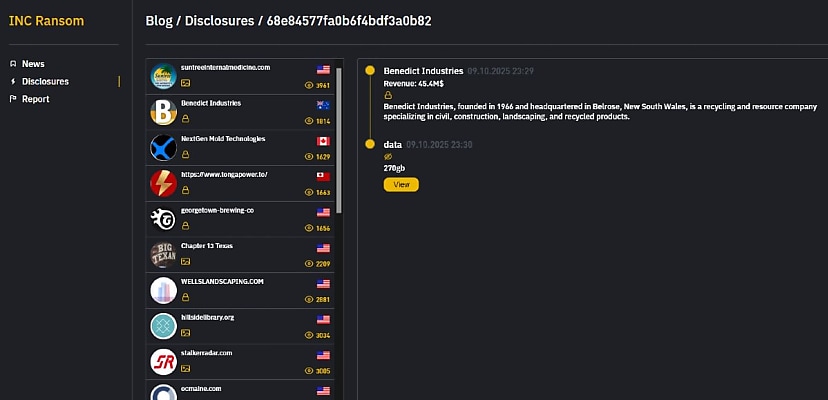Click the Canadian flag on NextGen Mold row

click(323, 141)
